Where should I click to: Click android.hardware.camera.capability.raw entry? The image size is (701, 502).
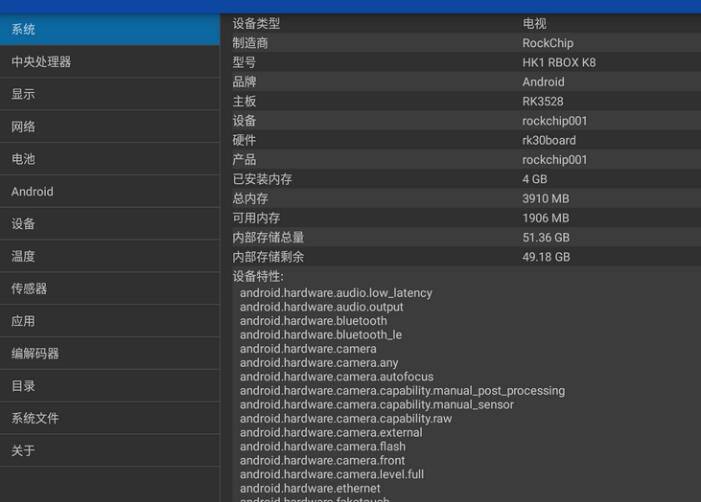pos(346,419)
